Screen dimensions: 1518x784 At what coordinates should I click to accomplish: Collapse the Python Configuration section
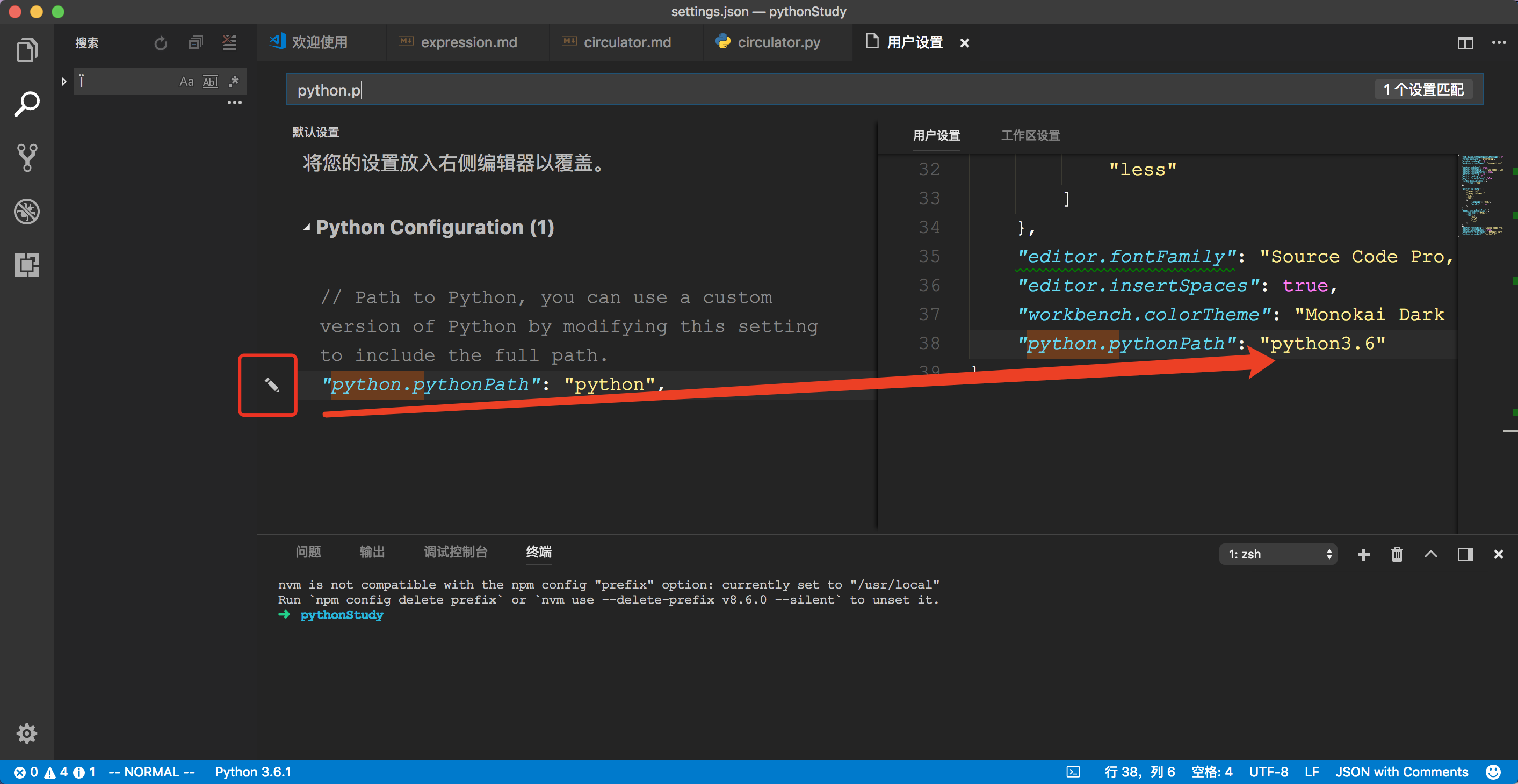point(306,227)
